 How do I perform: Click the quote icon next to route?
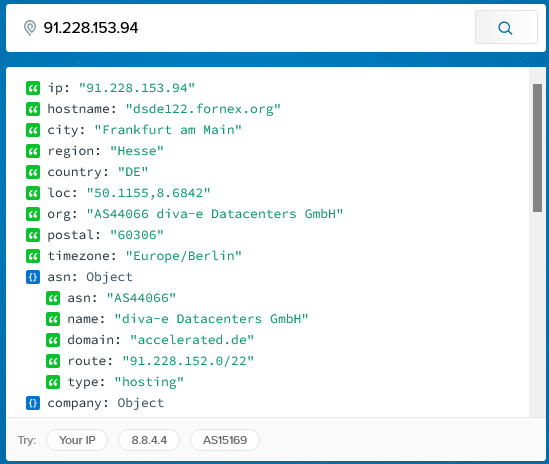click(53, 361)
